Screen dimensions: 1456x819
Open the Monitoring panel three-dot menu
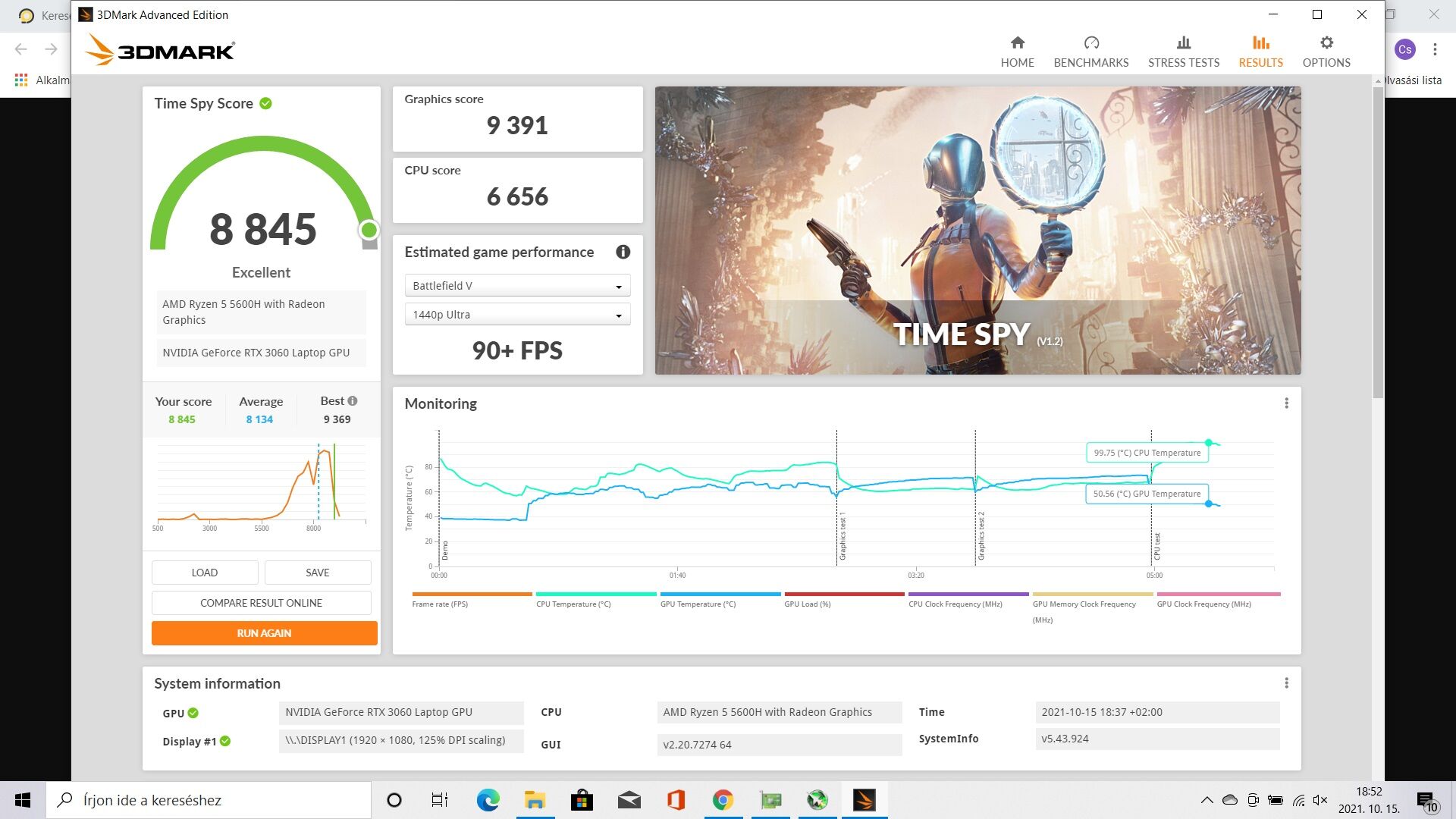[1286, 403]
